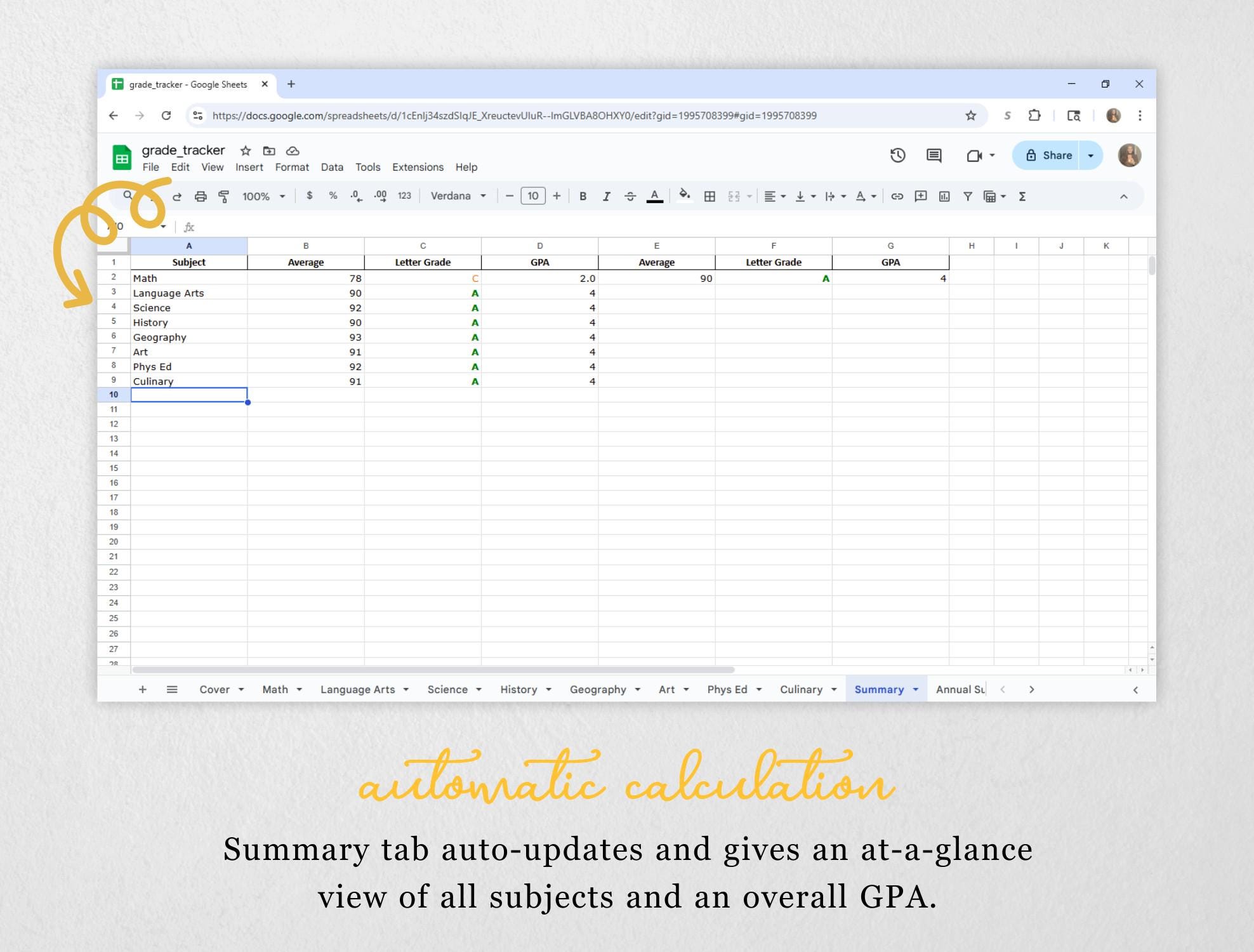The width and height of the screenshot is (1254, 952).
Task: Insert a comment from the toolbar
Action: pos(921,196)
